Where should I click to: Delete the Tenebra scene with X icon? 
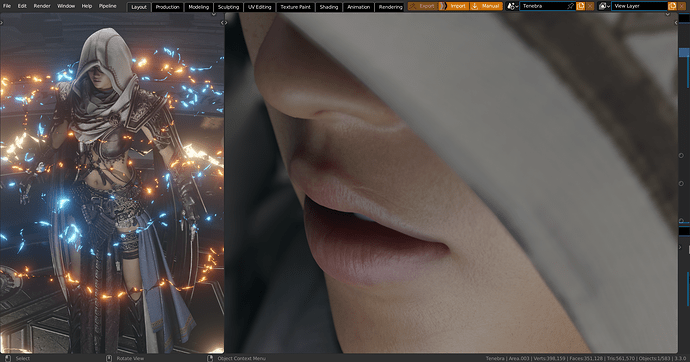click(590, 6)
